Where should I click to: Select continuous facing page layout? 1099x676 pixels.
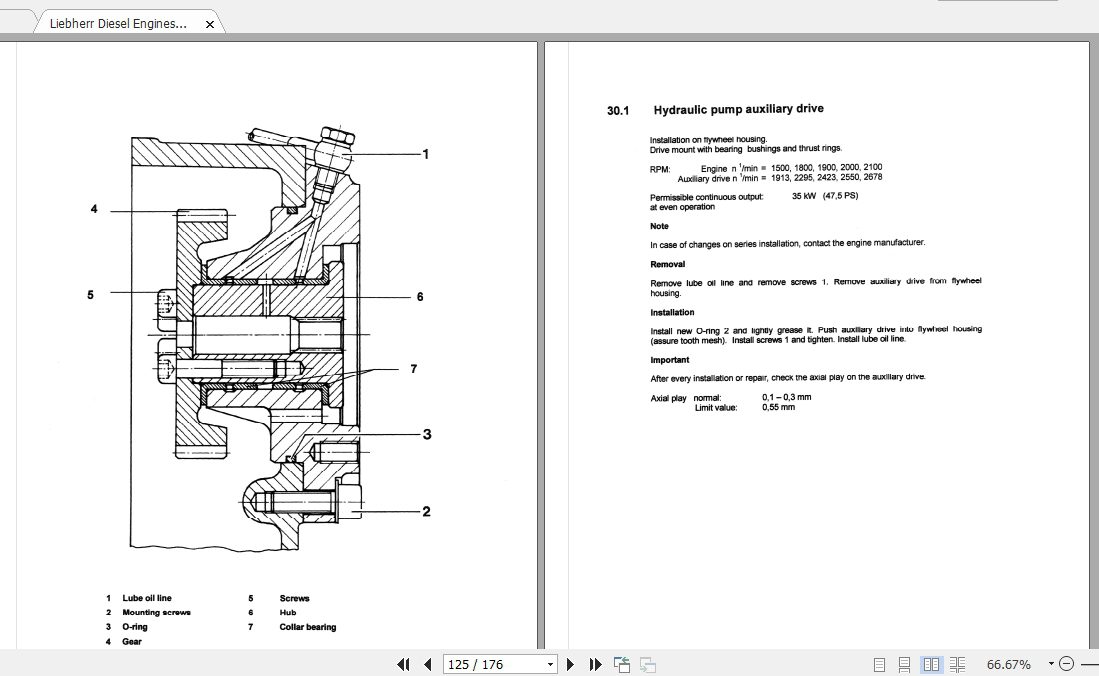tap(957, 663)
